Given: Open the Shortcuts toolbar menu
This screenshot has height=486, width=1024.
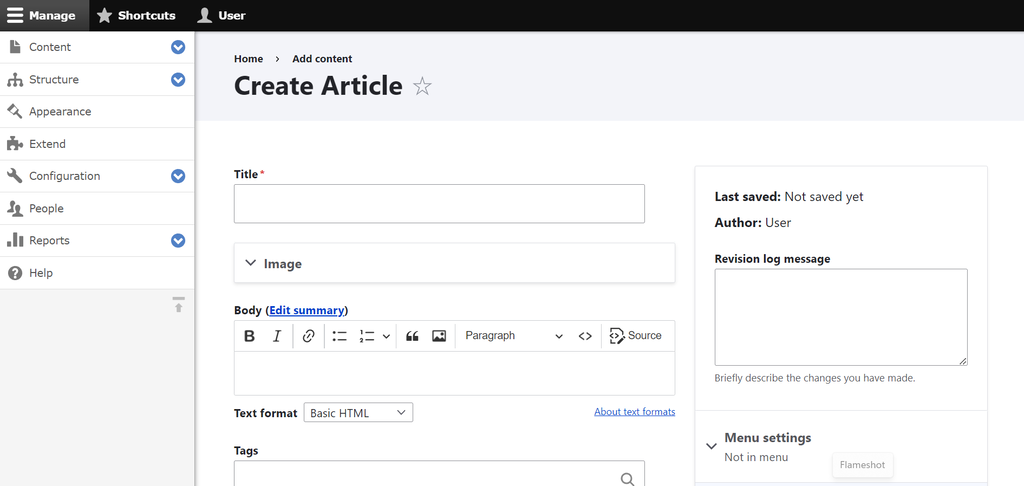Looking at the screenshot, I should [136, 15].
